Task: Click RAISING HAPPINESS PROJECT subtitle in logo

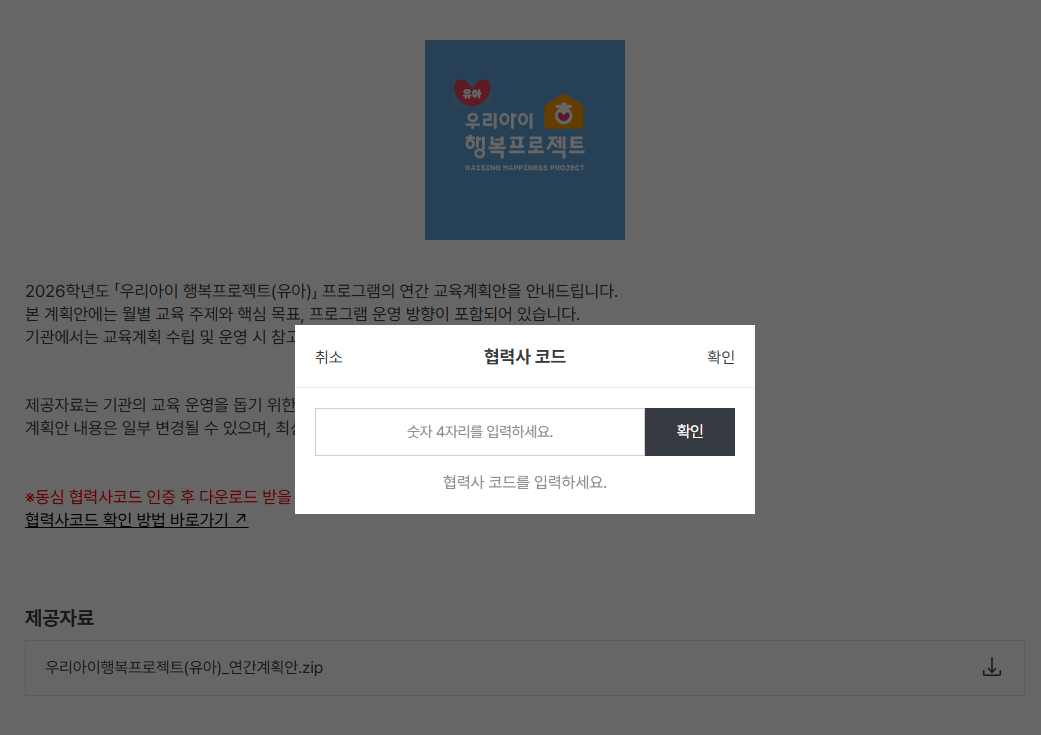Action: point(524,168)
